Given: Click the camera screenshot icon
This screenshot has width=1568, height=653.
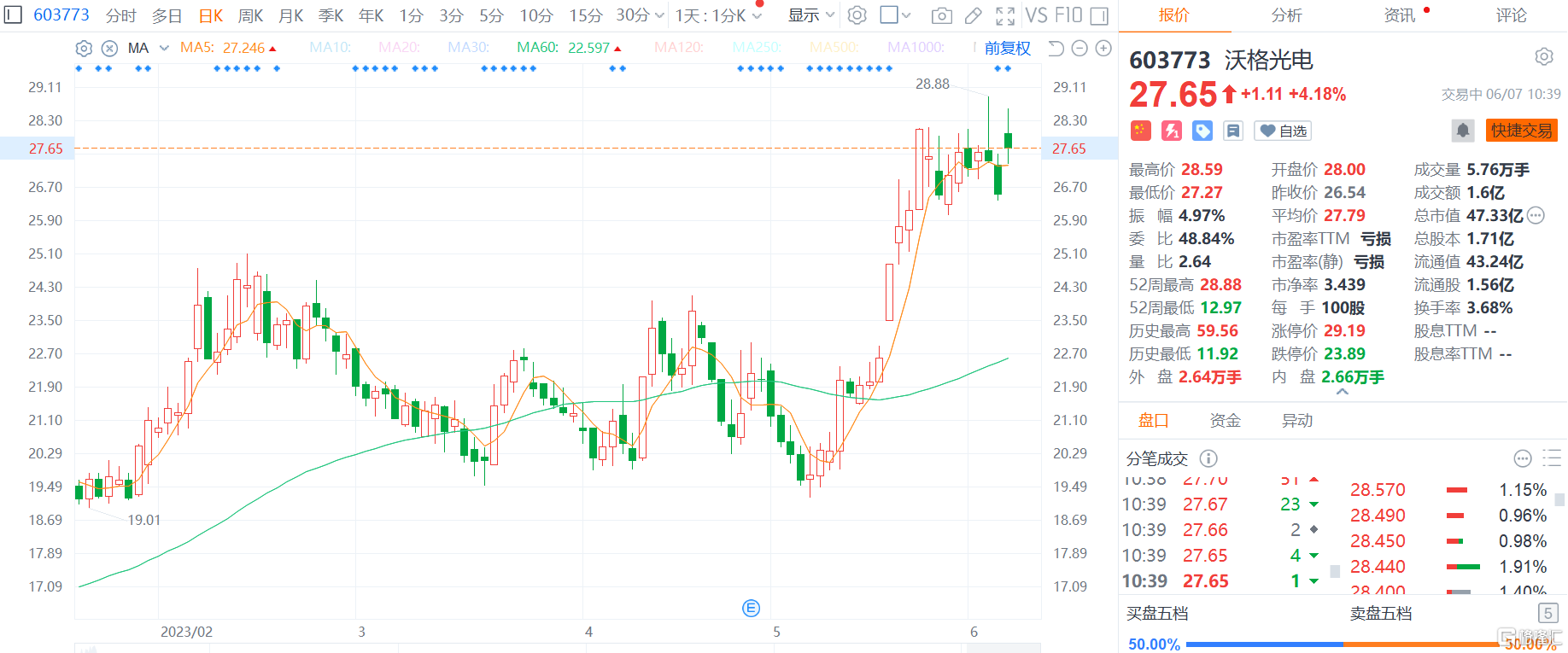Looking at the screenshot, I should tap(941, 15).
